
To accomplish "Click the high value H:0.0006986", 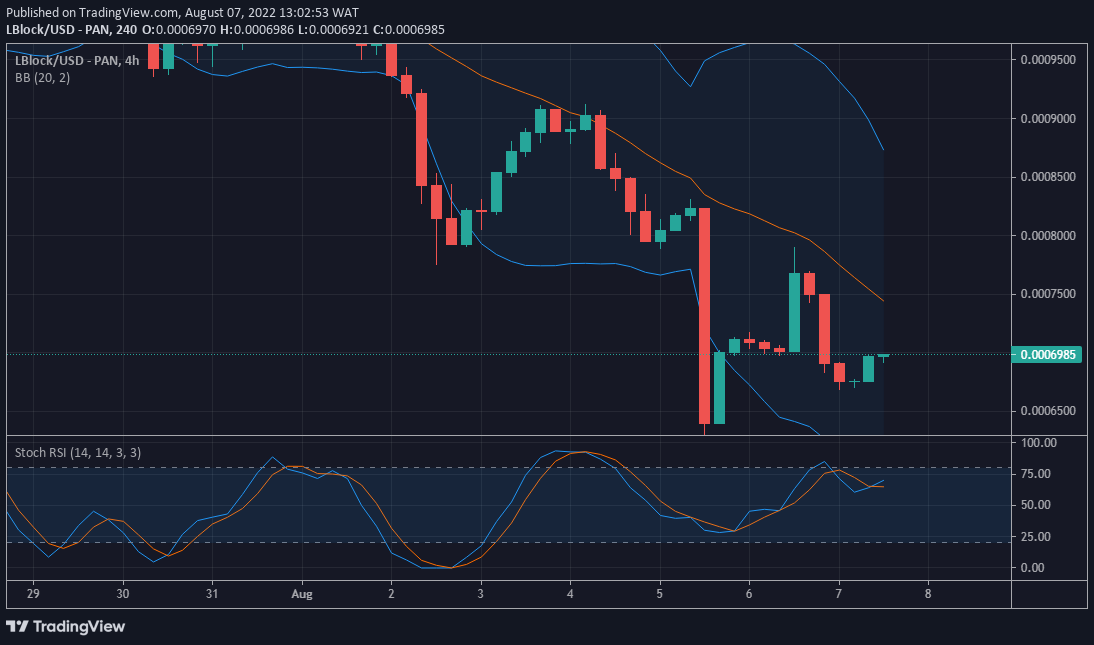I will 255,29.
